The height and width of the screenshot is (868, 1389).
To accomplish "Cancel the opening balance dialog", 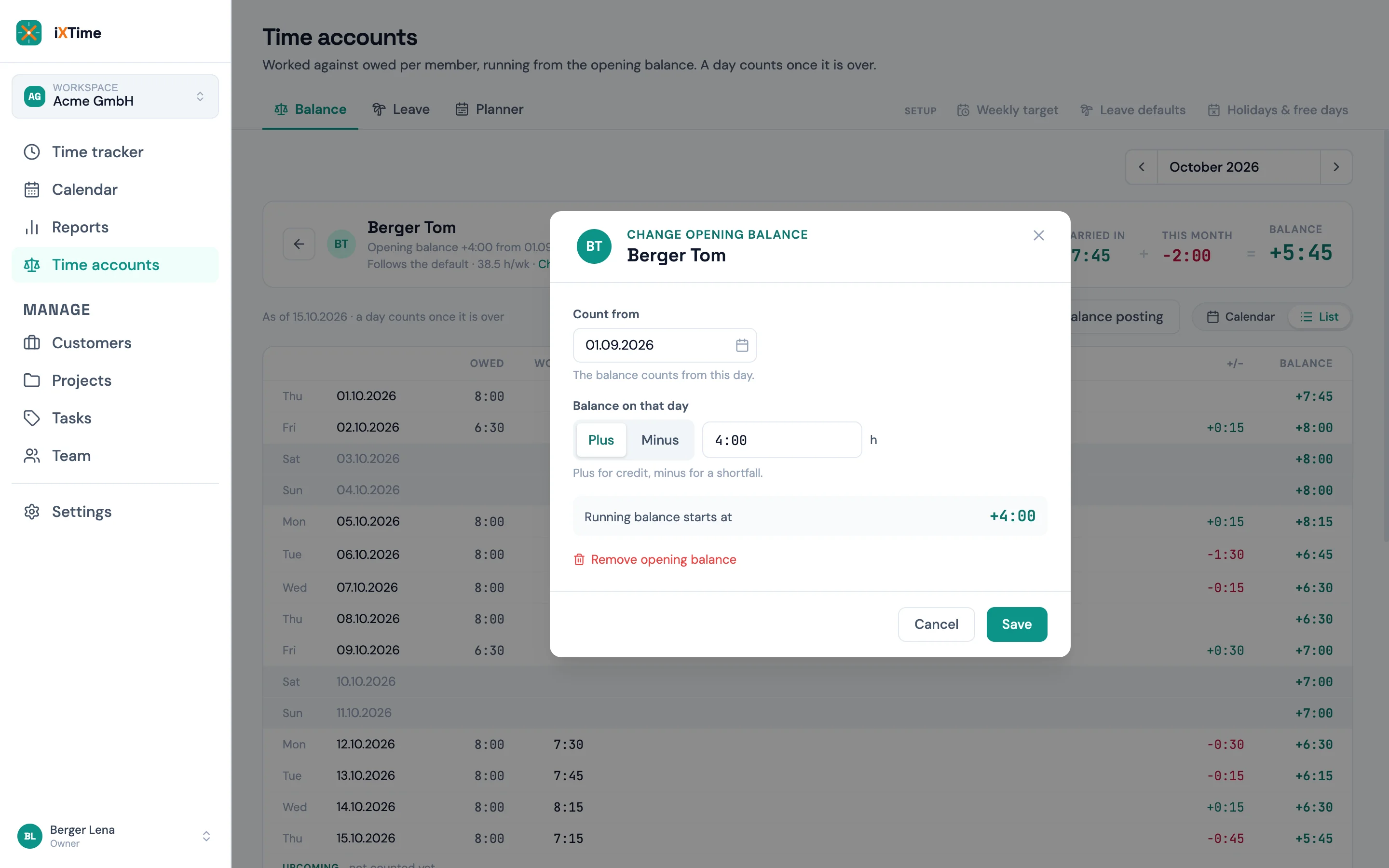I will [x=936, y=624].
